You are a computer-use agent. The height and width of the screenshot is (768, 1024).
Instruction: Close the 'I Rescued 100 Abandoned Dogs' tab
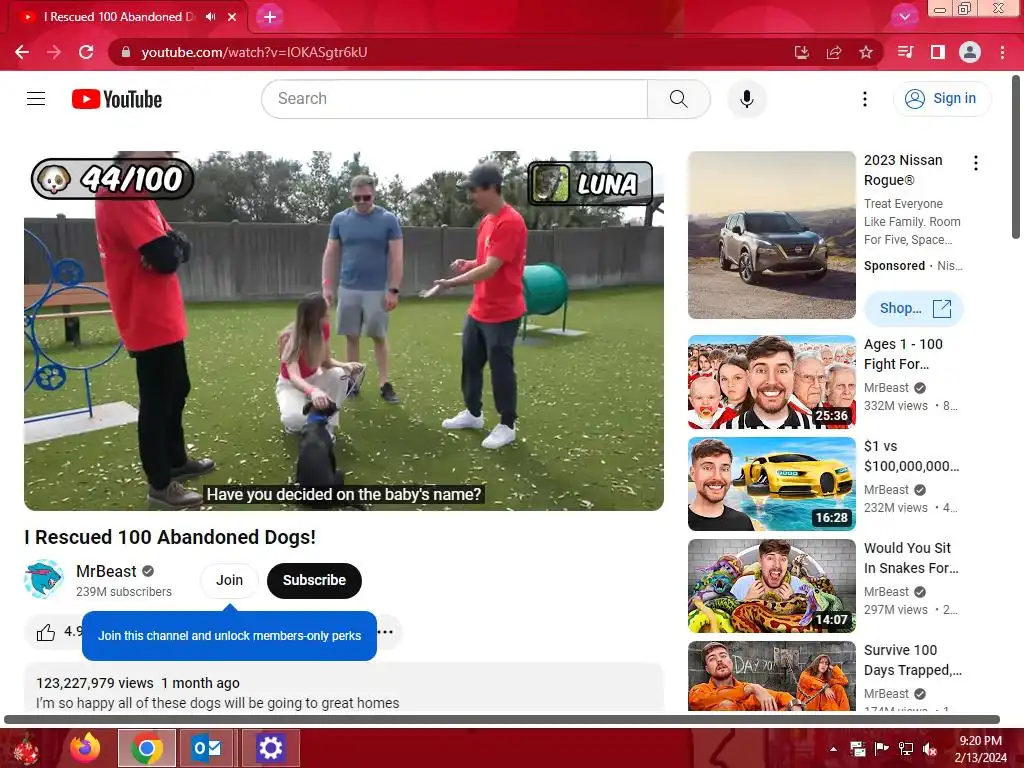232,17
